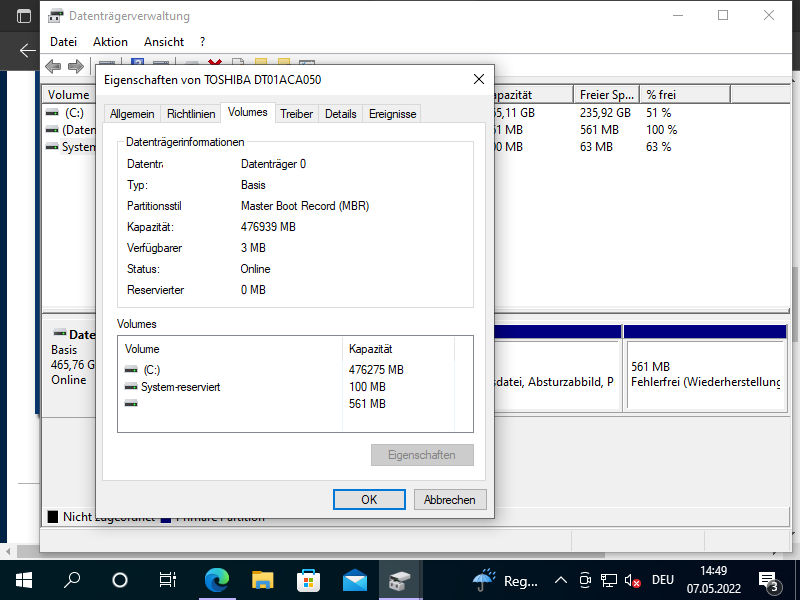This screenshot has width=800, height=600.
Task: Click the Datenträgerverwaltung title bar icon
Action: [56, 16]
